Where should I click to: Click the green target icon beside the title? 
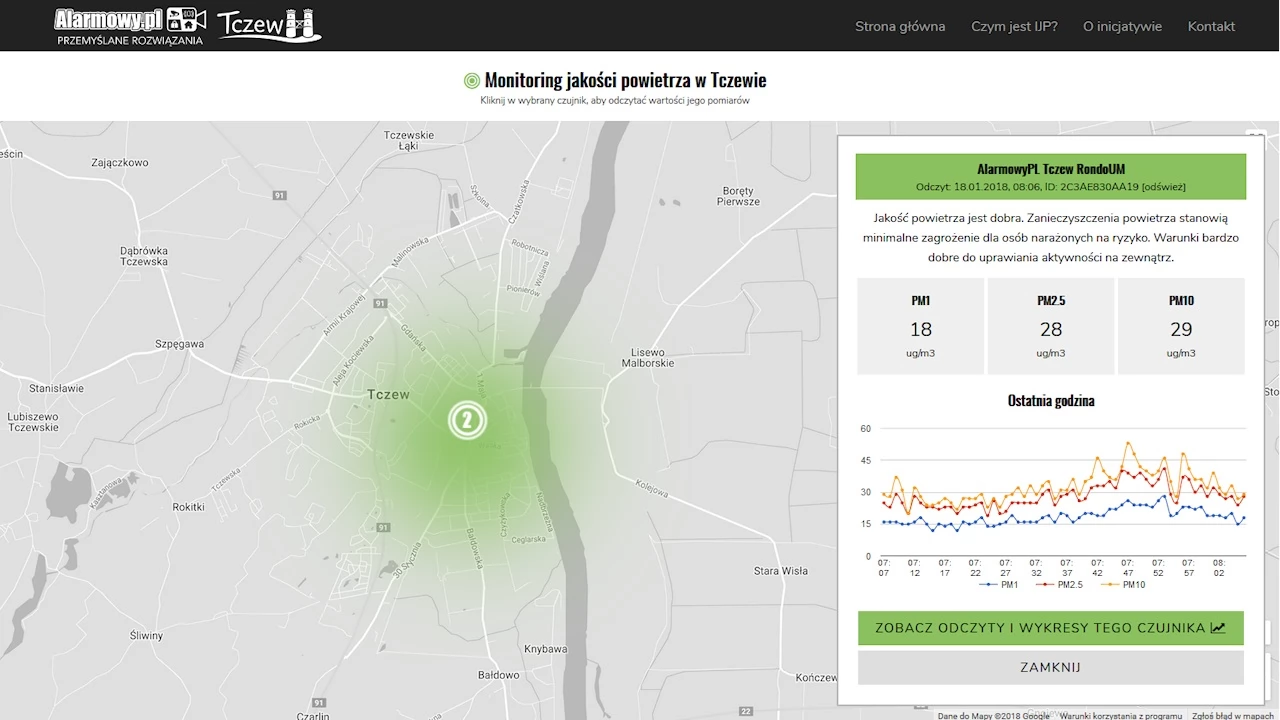click(472, 80)
